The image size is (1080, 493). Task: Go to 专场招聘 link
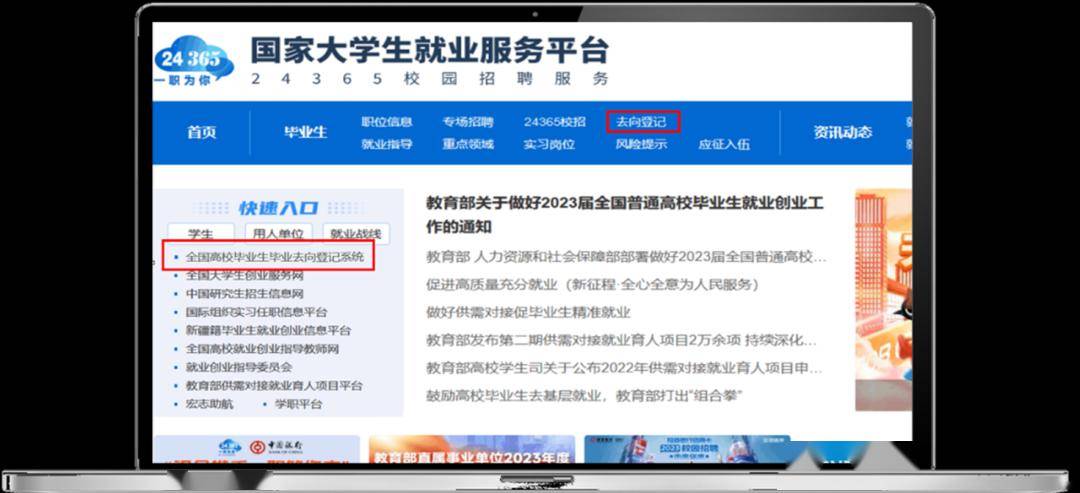pos(468,122)
